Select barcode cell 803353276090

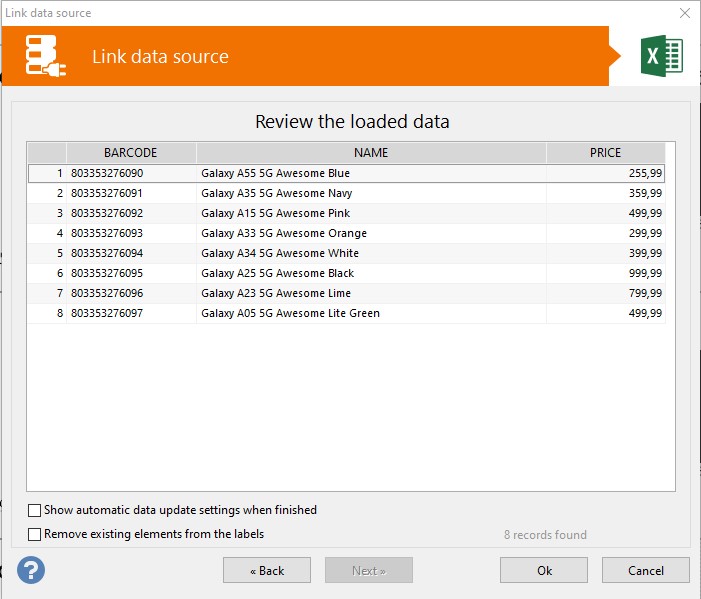pos(131,173)
